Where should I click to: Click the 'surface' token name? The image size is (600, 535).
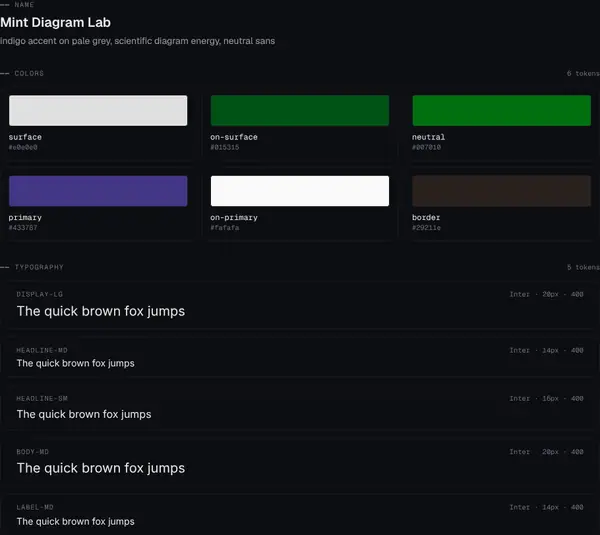[25, 137]
